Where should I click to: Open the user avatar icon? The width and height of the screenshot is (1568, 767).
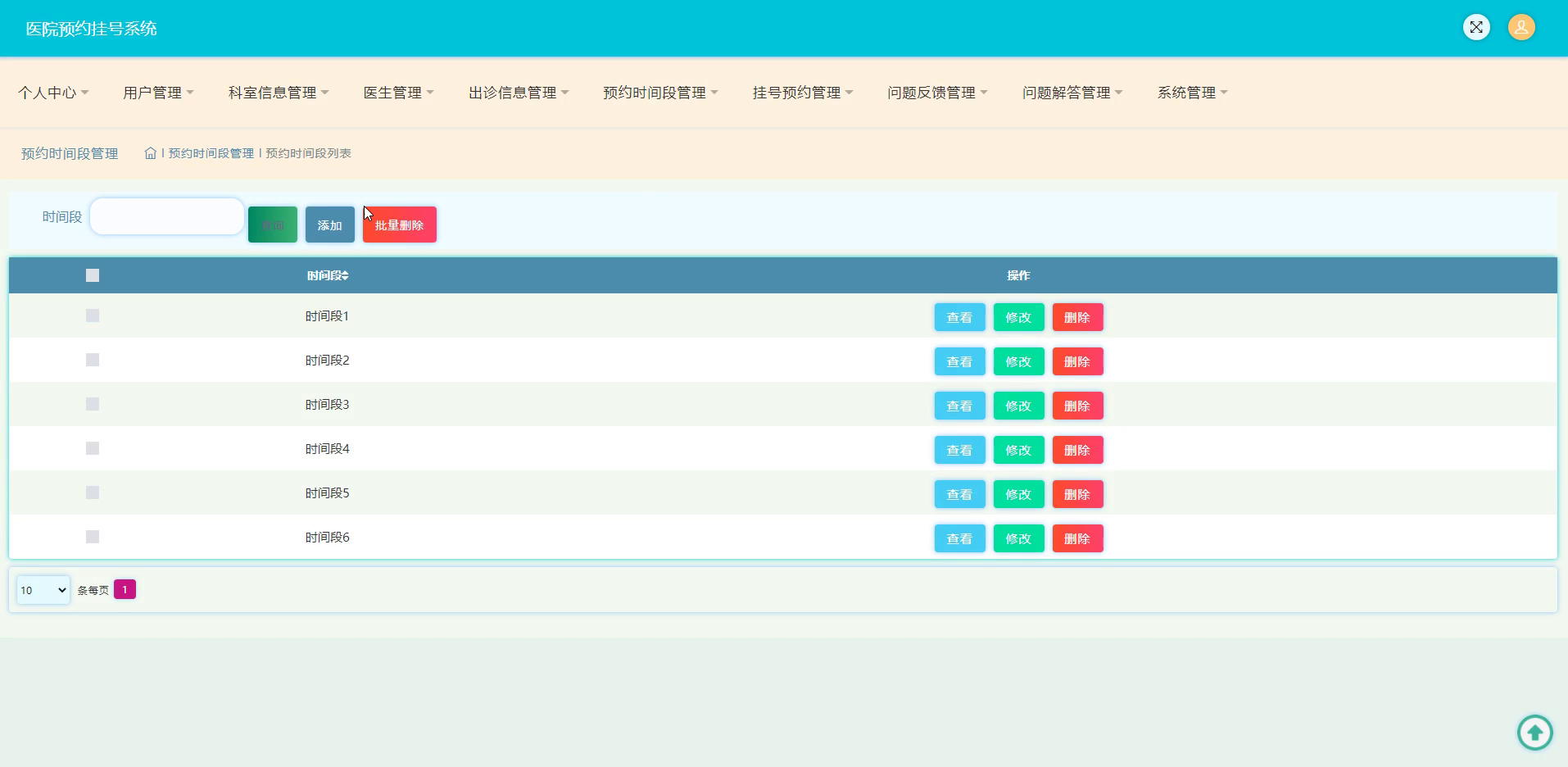[x=1521, y=27]
